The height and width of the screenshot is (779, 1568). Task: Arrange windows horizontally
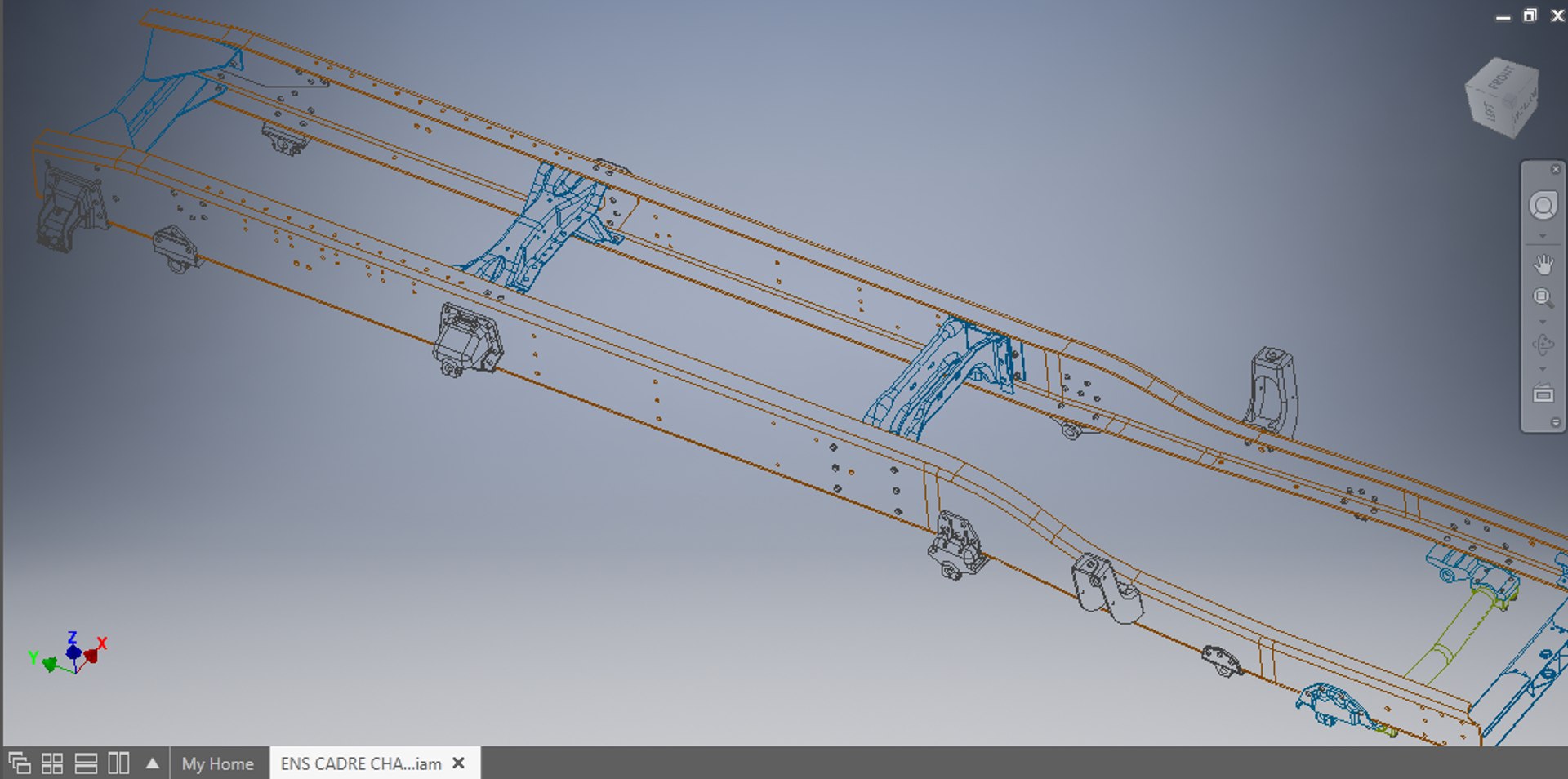tap(86, 763)
